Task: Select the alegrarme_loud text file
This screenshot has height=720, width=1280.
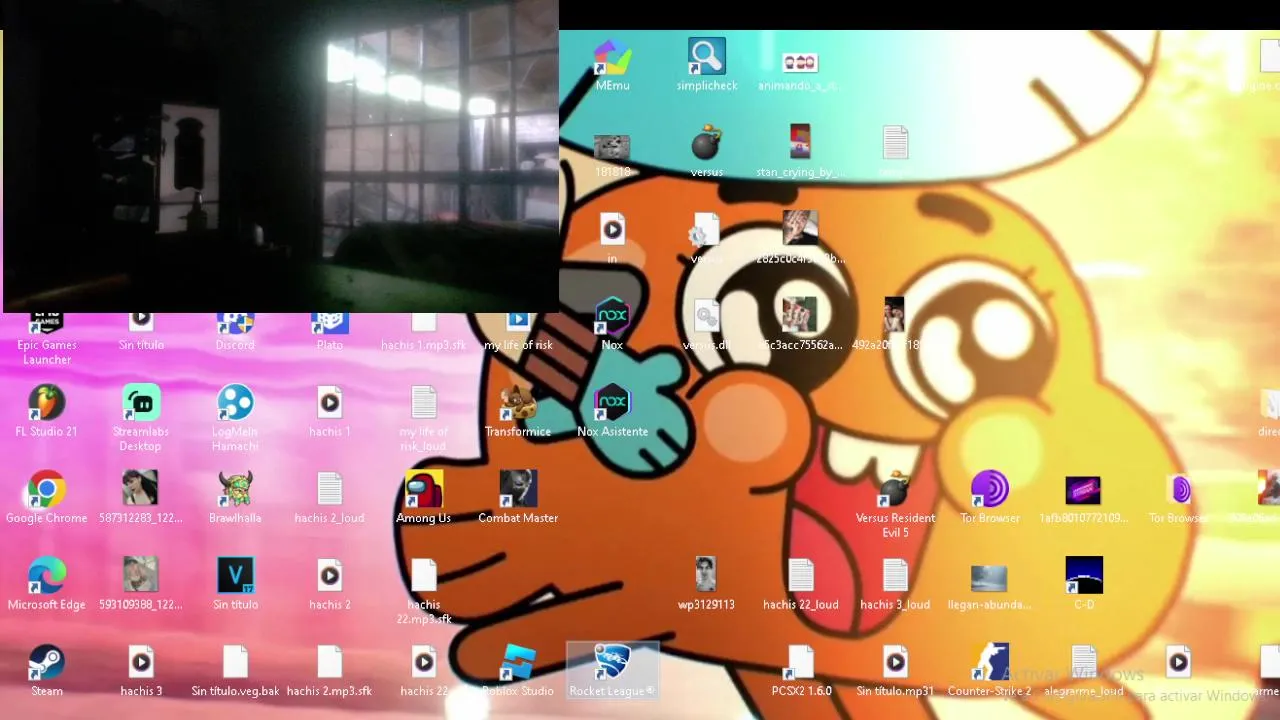Action: [x=1084, y=671]
